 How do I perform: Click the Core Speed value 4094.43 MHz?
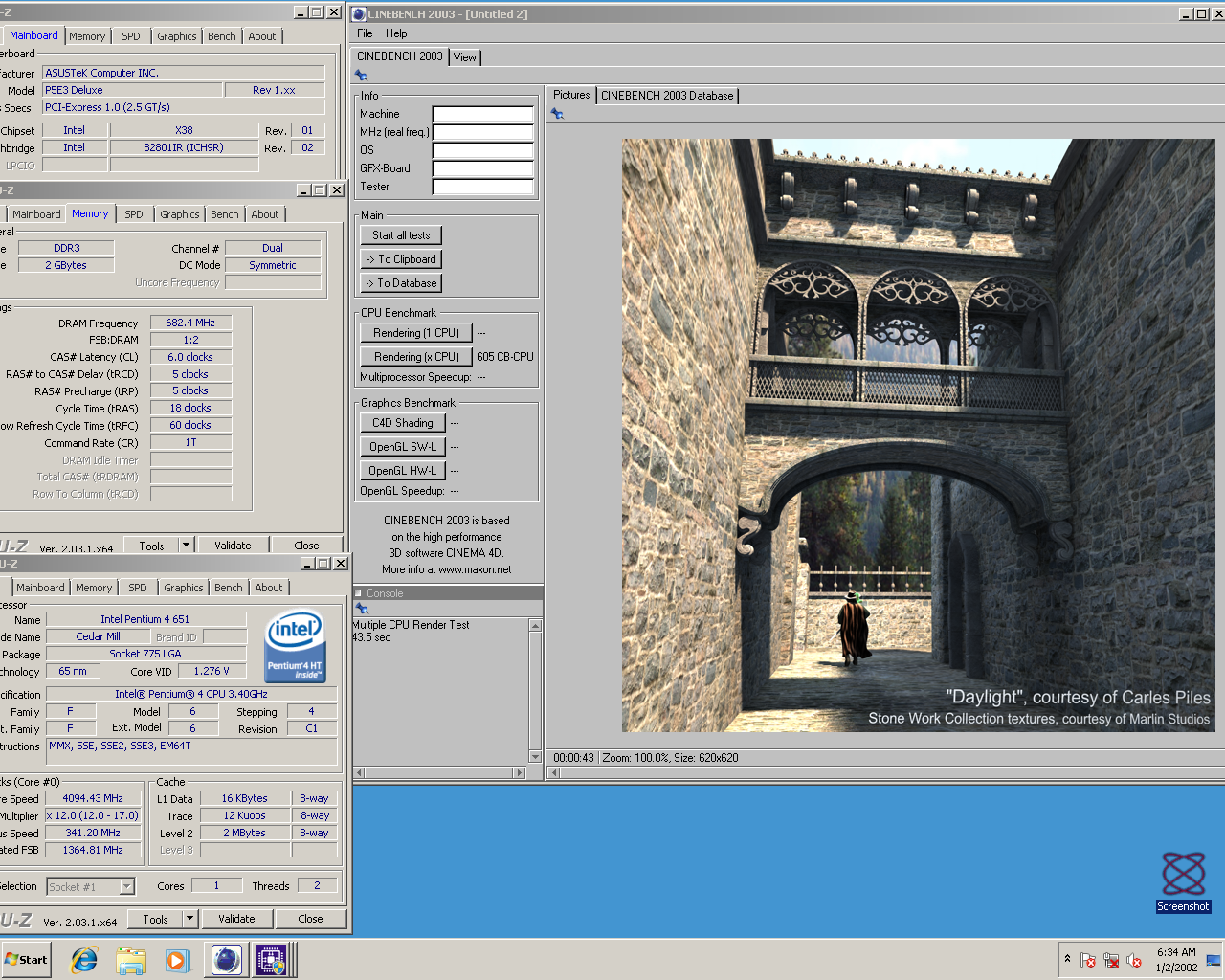93,798
